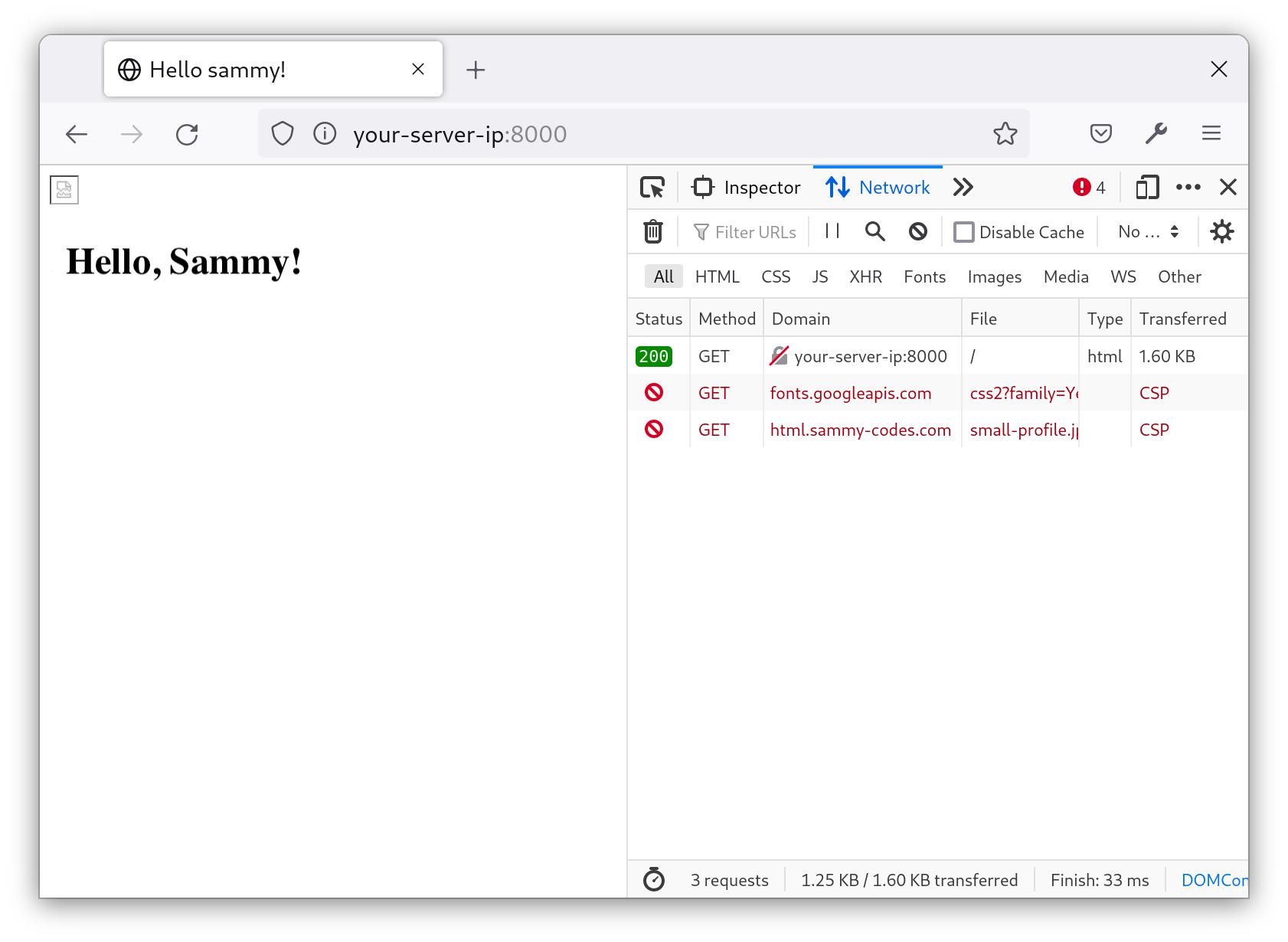Enable the Disable Cache checkbox
Screen dimensions: 1288x942
tap(964, 231)
